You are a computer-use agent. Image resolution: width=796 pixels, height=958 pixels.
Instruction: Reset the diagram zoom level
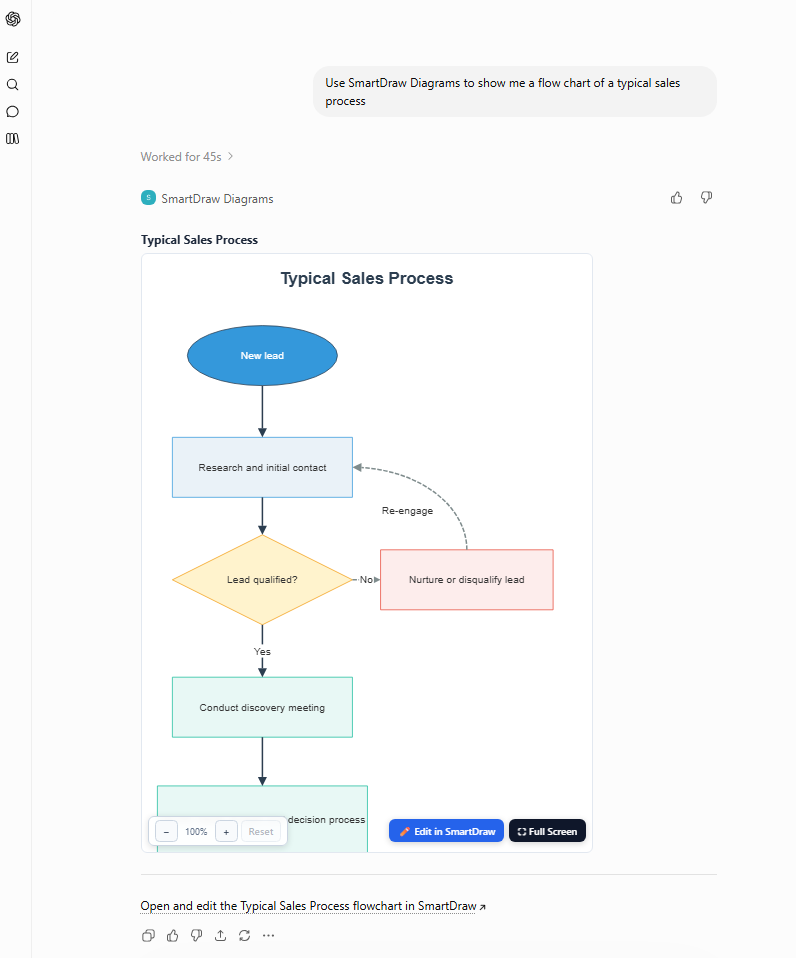point(261,832)
